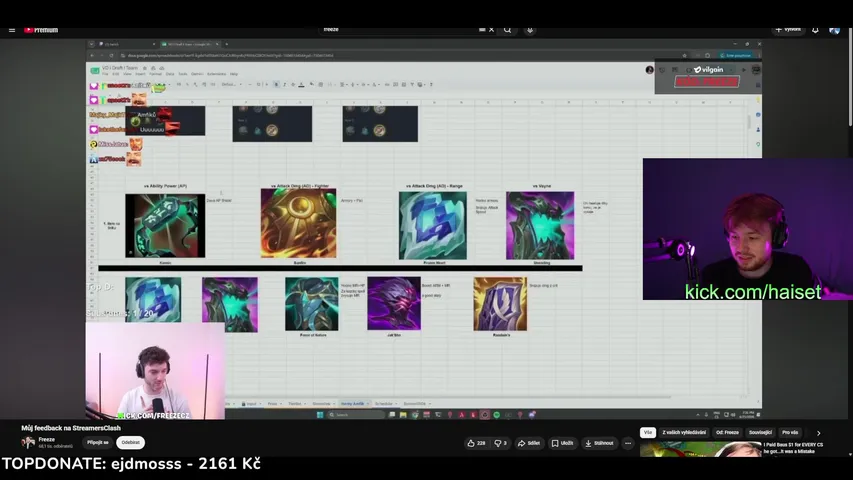853x480 pixels.
Task: Clear the YouTube search query with X
Action: pos(491,29)
